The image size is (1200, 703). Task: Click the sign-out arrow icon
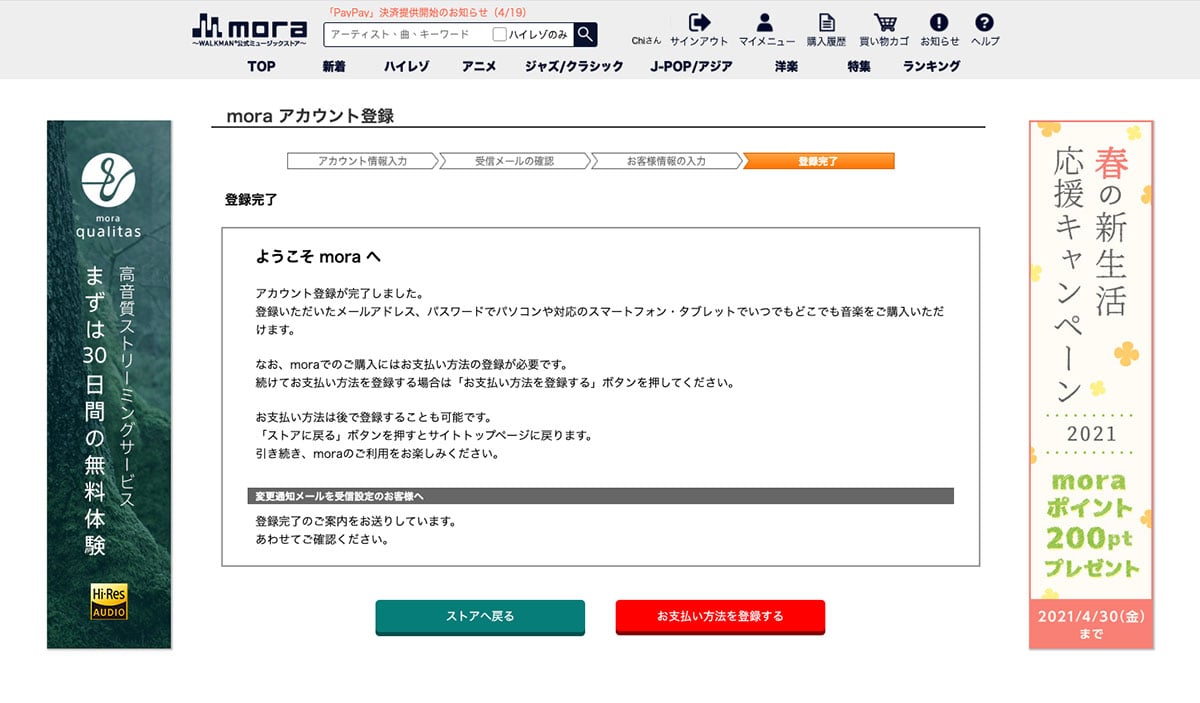(x=700, y=22)
